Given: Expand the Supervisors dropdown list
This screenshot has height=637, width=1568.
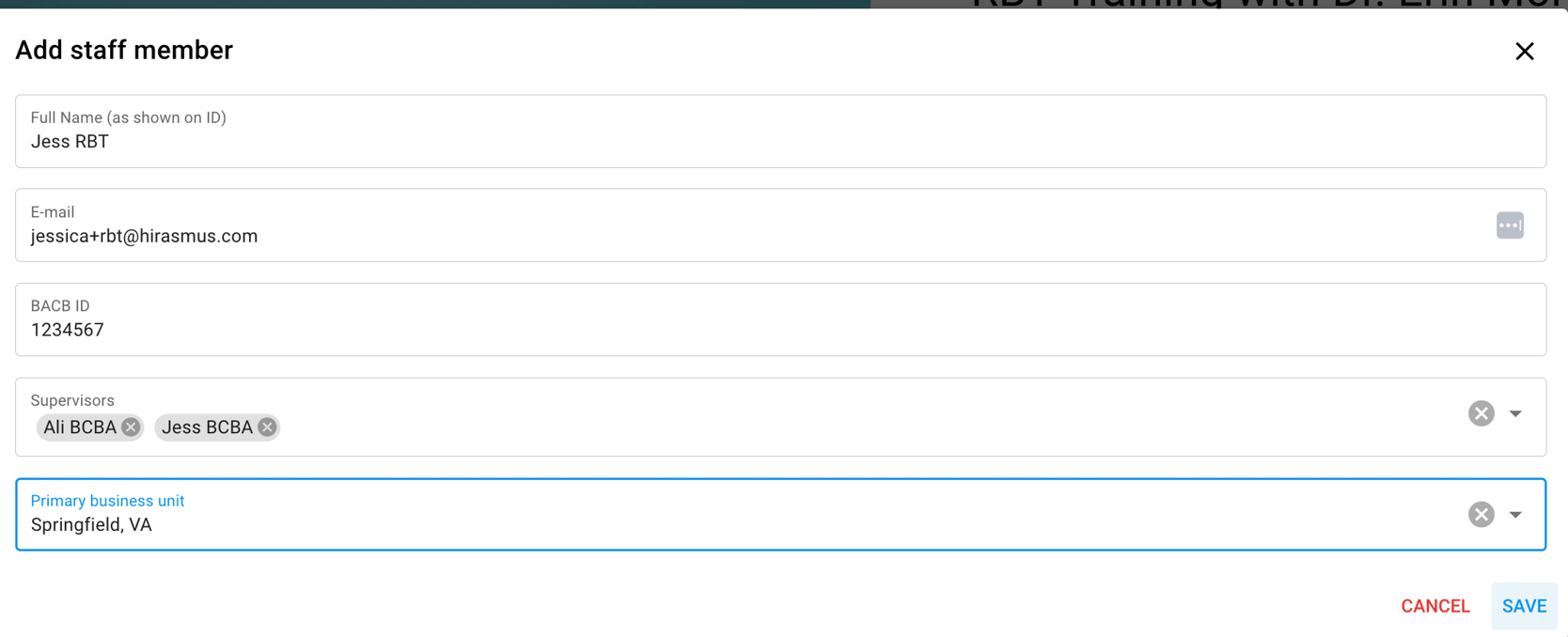Looking at the screenshot, I should pyautogui.click(x=1515, y=413).
